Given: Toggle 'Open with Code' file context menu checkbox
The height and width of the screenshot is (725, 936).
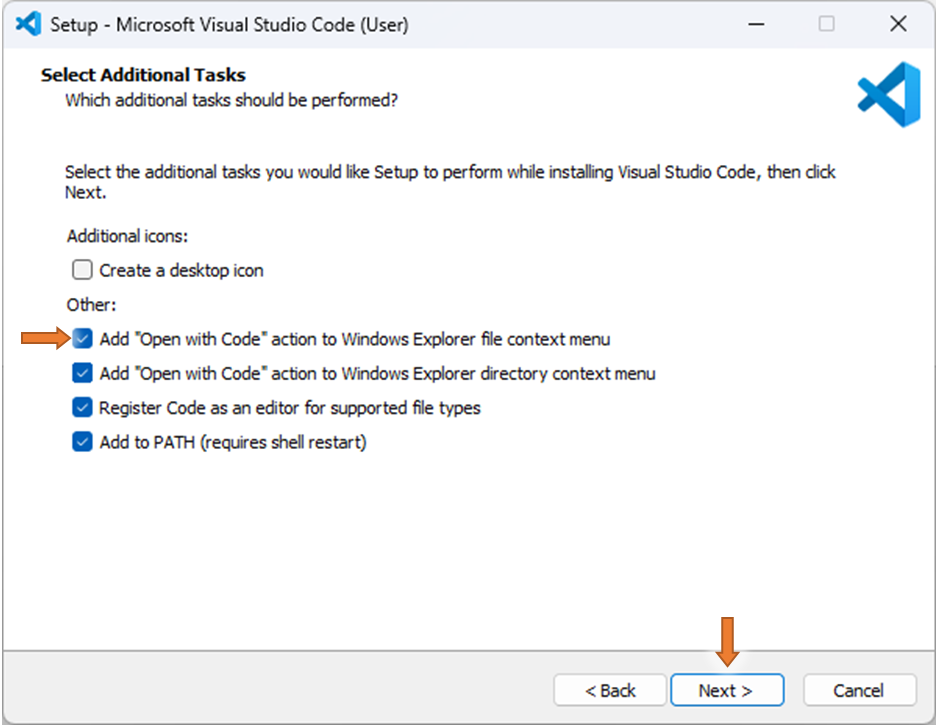Looking at the screenshot, I should [x=82, y=338].
